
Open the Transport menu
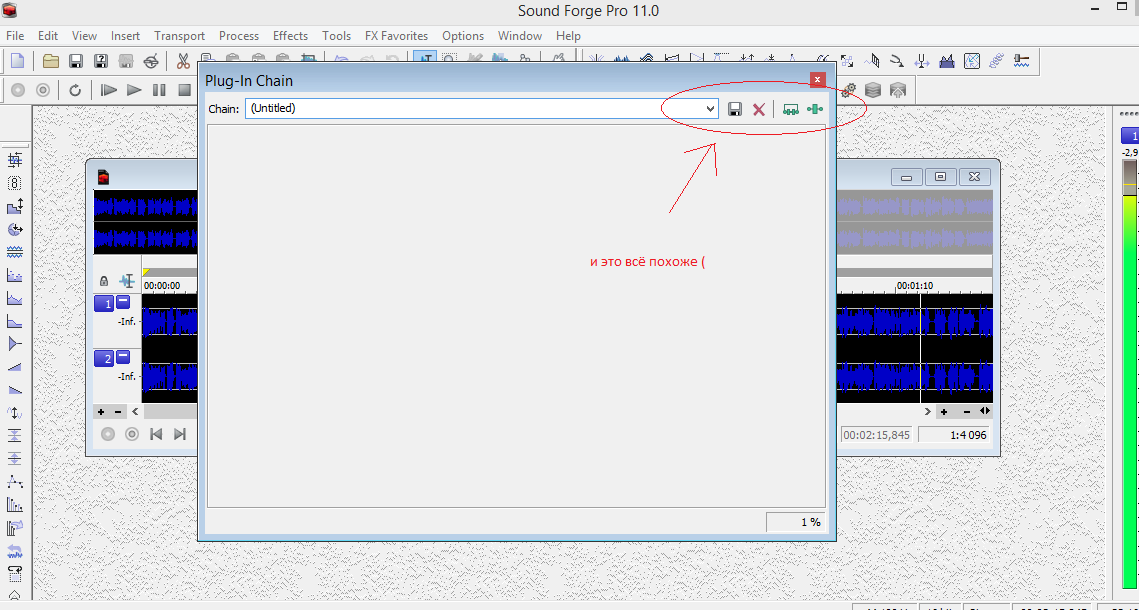[x=179, y=36]
